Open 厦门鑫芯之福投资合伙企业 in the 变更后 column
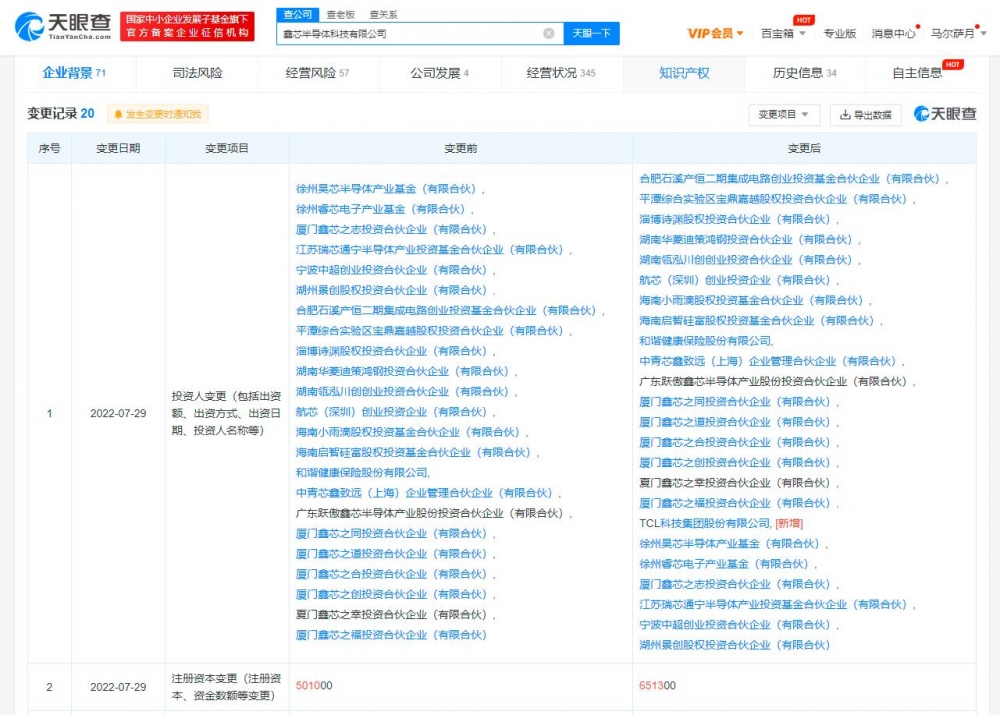 coord(735,503)
